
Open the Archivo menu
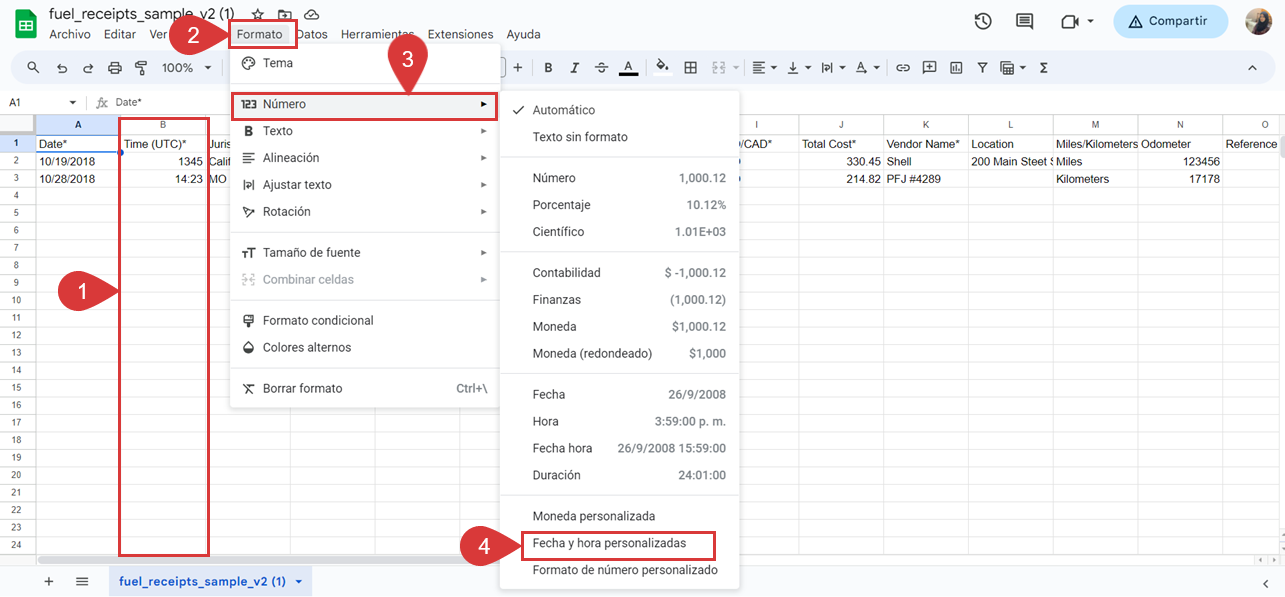pos(70,34)
